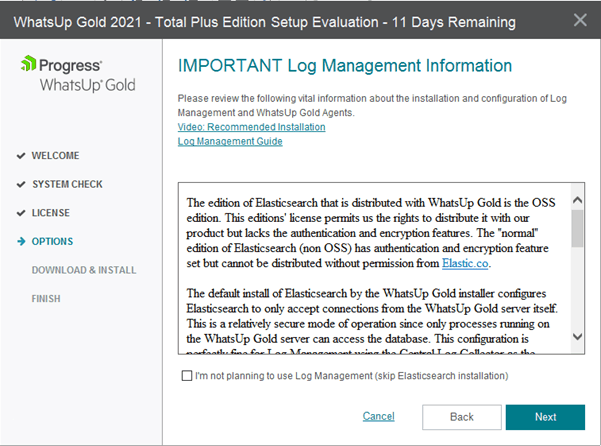
Task: Click the IMPORTANT Log Management Information heading
Action: [345, 66]
